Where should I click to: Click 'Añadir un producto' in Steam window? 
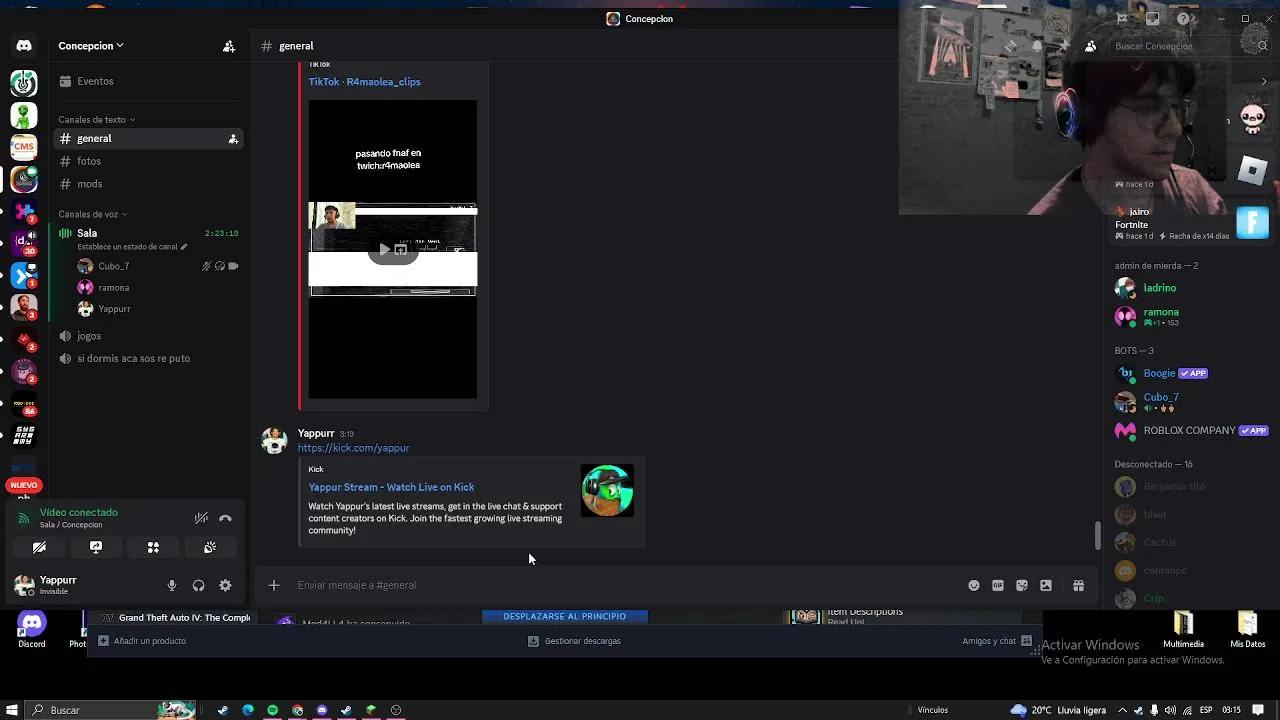coord(142,641)
